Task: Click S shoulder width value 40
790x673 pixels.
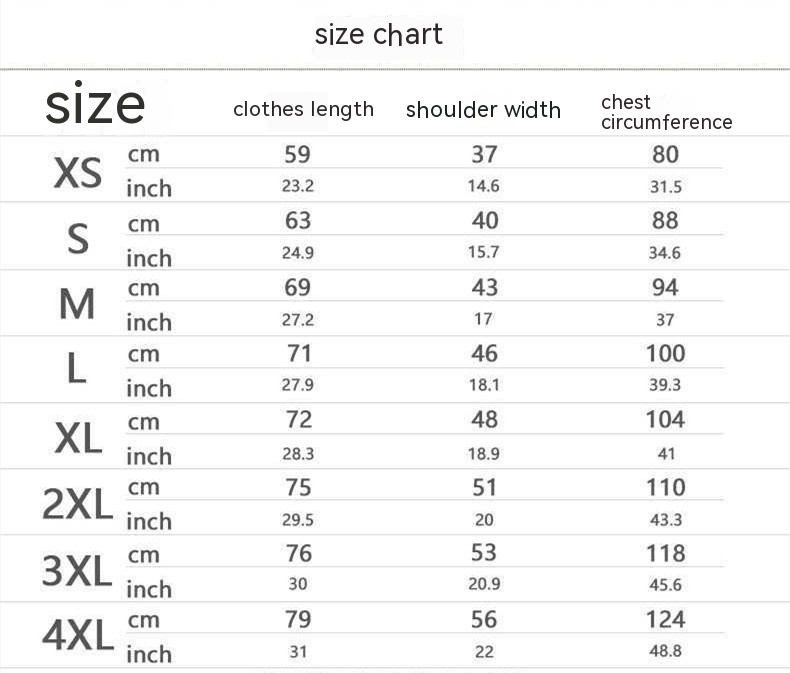Action: click(x=484, y=220)
